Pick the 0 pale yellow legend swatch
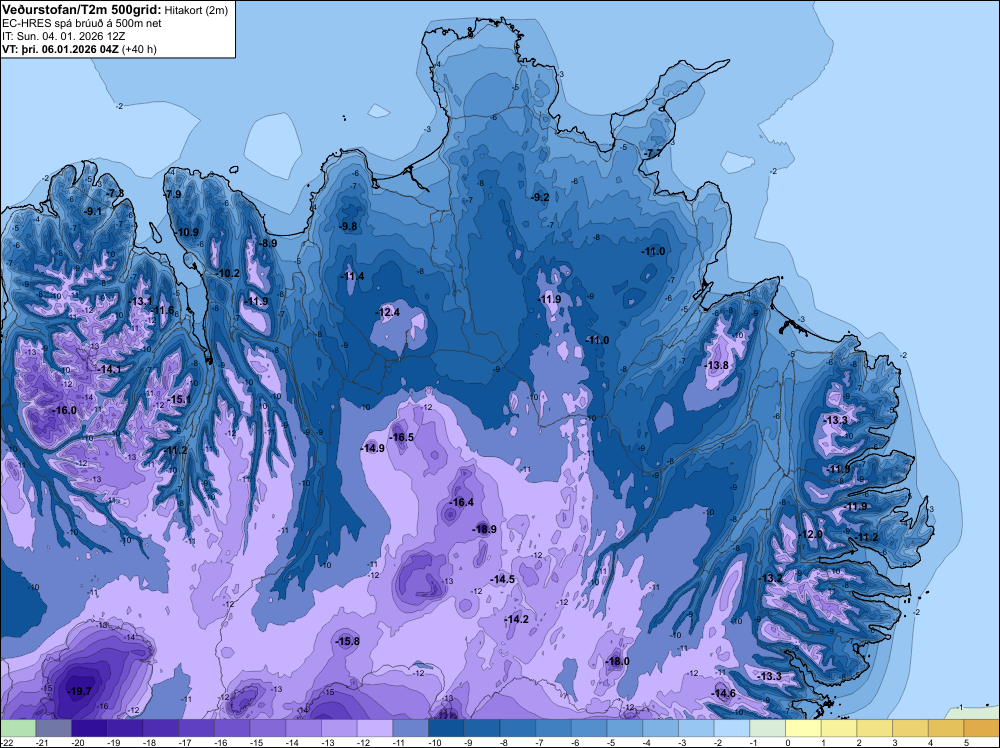Screen dimensions: 1000x748 803,728
